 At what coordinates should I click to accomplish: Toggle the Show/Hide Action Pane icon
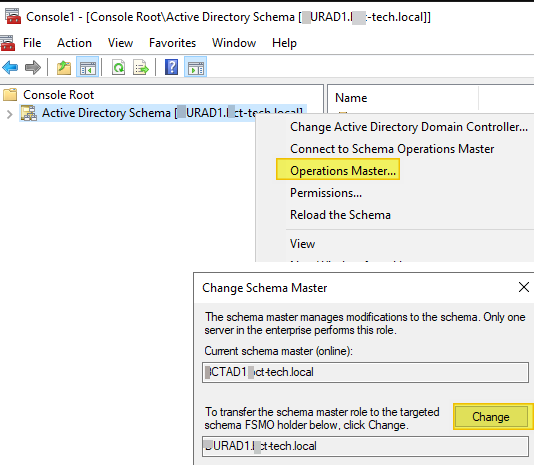tap(195, 67)
